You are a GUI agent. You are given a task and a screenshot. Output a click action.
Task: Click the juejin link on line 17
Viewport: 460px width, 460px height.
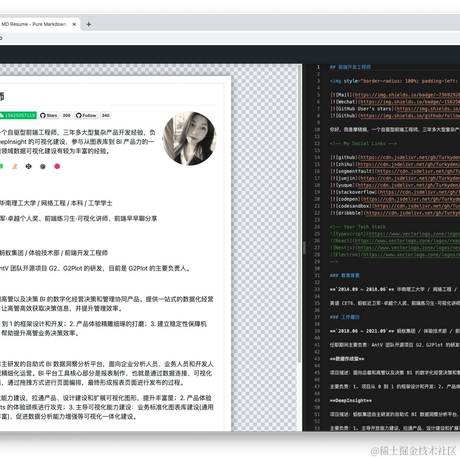coord(410,178)
